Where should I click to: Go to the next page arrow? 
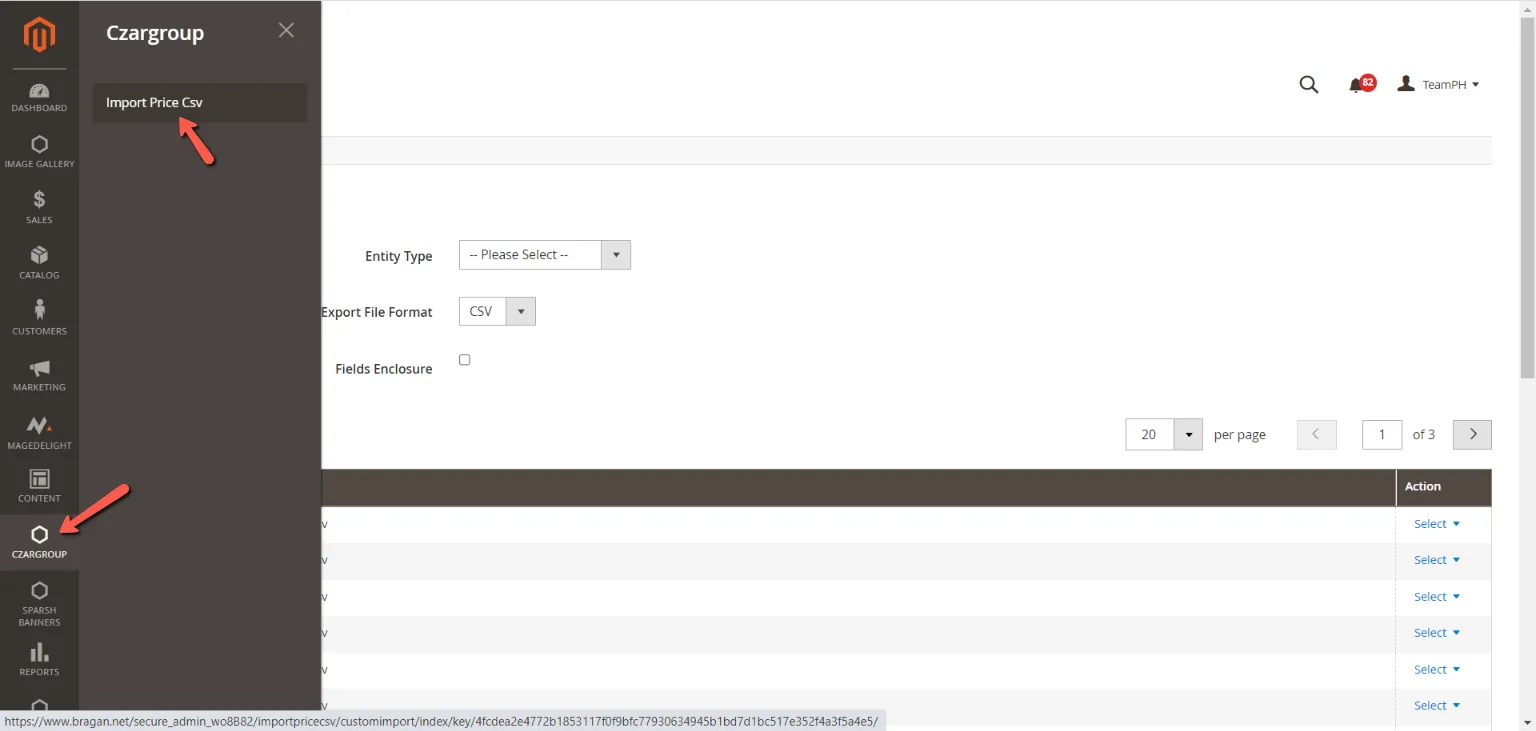coord(1472,434)
